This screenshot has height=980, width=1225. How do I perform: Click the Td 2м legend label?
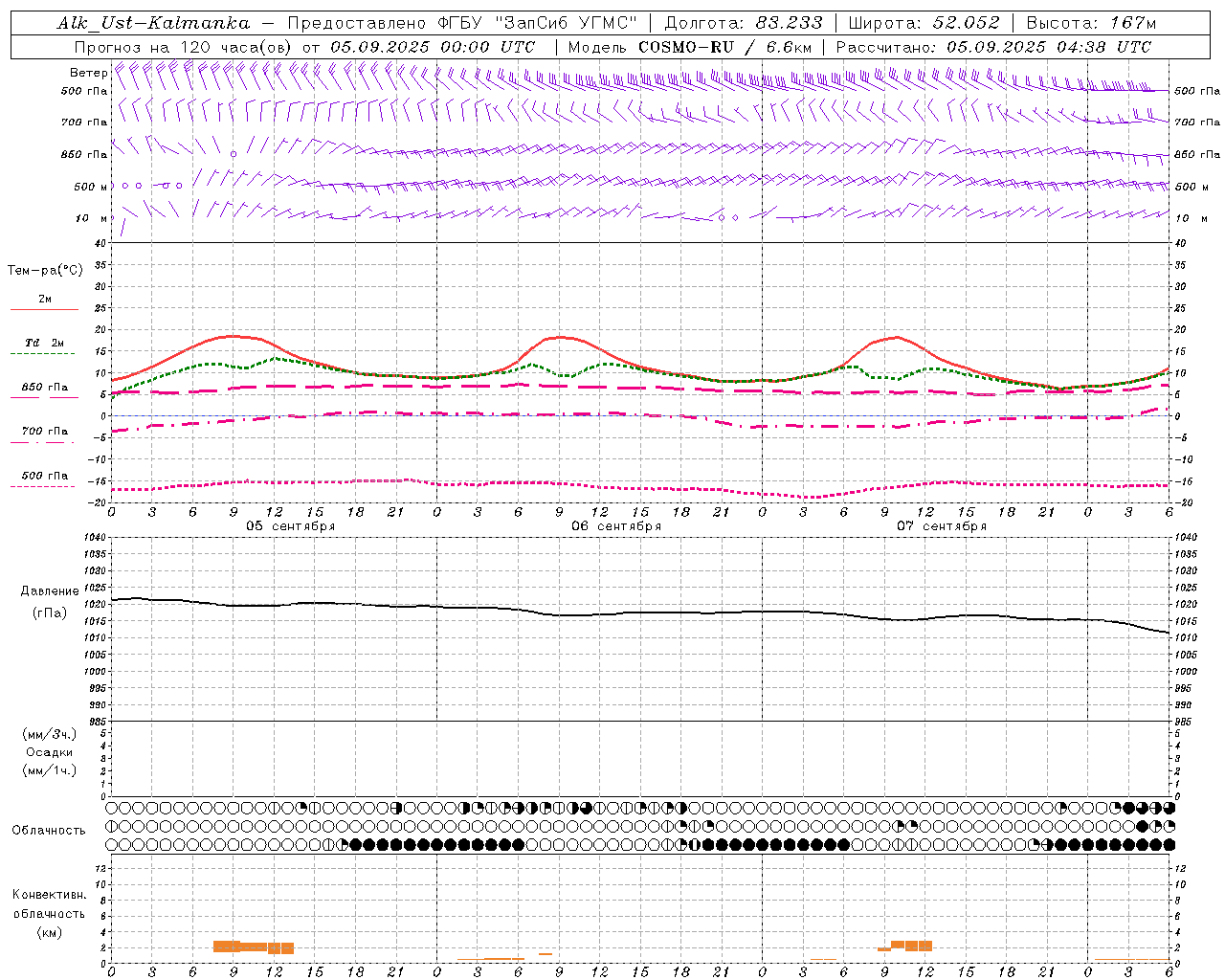(x=45, y=343)
